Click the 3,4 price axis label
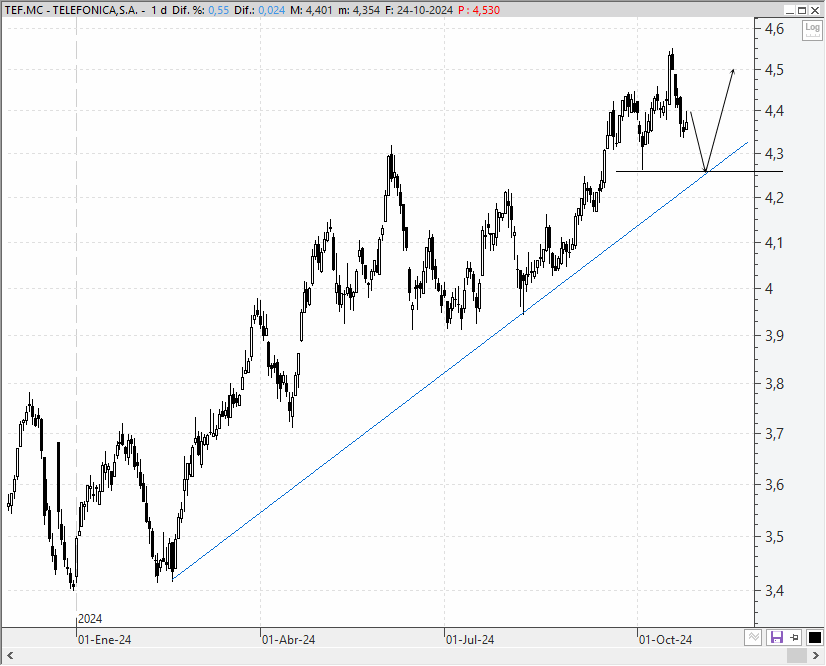Image resolution: width=826 pixels, height=666 pixels. point(774,591)
